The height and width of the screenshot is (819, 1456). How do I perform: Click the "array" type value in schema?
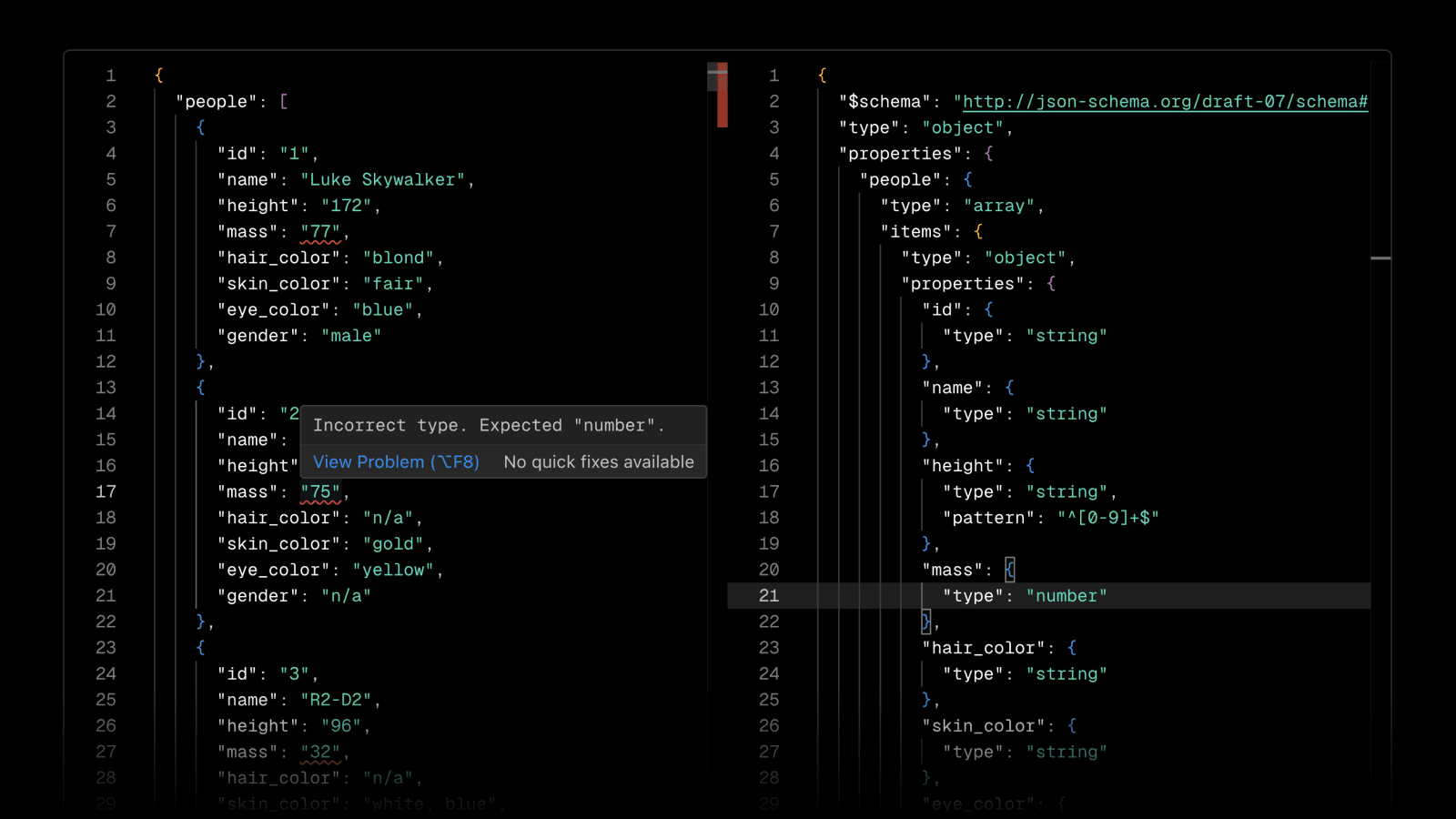tap(998, 207)
